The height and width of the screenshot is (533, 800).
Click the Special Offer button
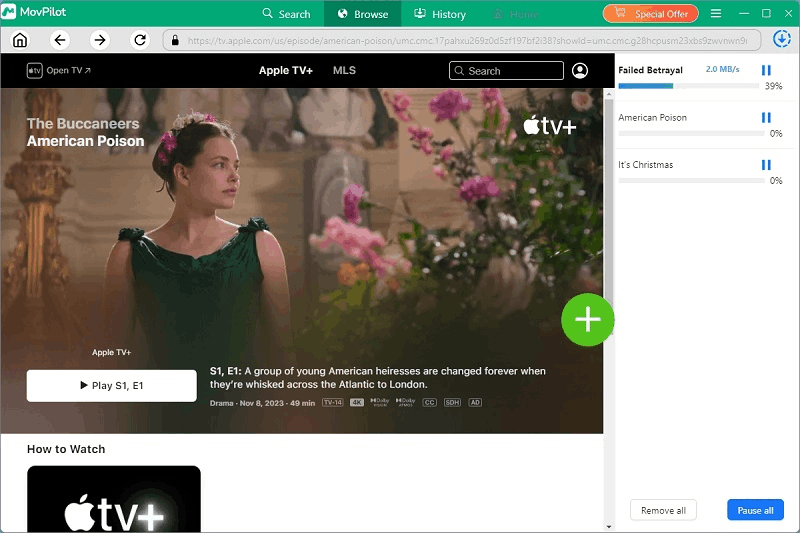point(650,14)
